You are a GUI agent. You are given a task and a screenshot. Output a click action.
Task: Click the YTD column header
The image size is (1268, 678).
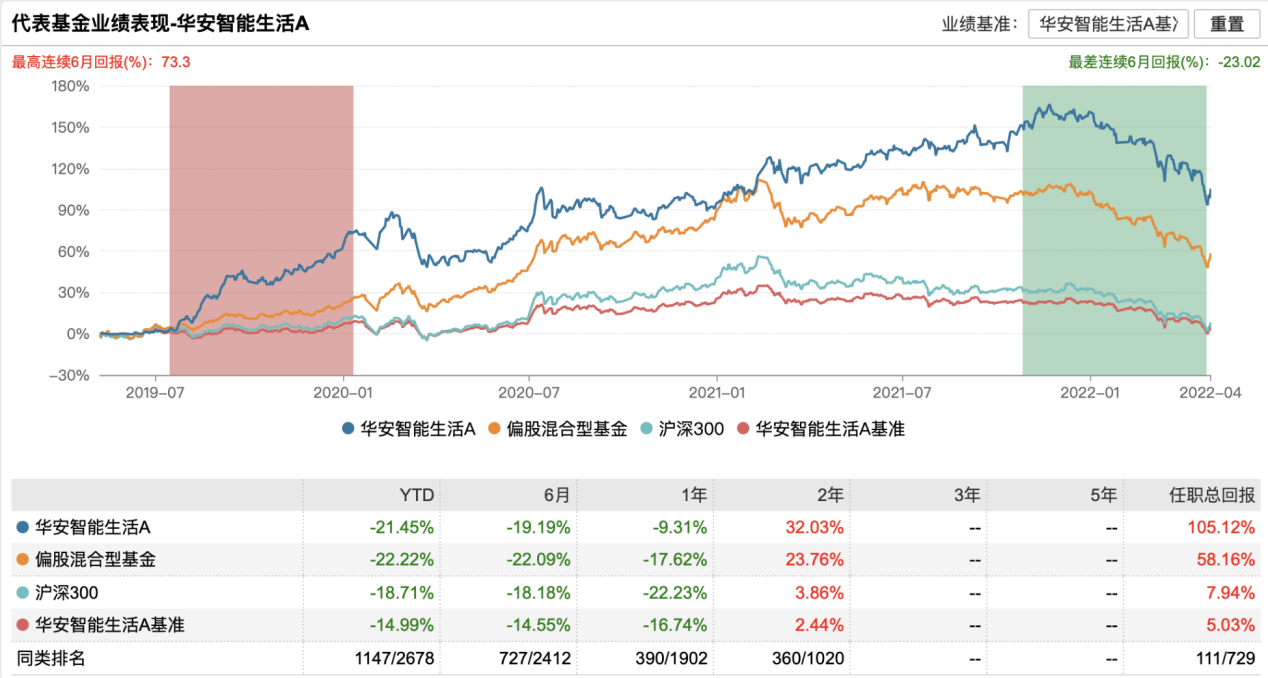coord(417,494)
